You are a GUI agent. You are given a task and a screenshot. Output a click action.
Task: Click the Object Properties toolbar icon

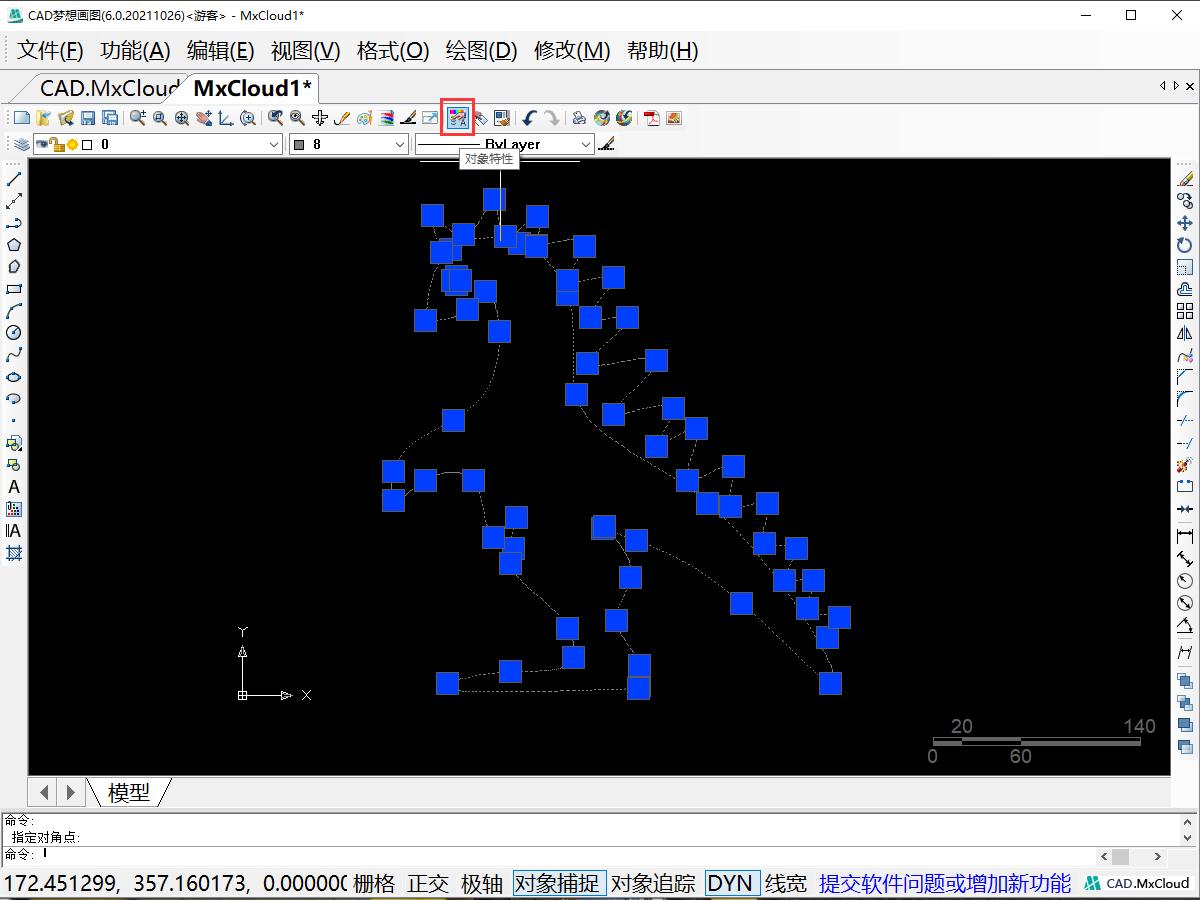pyautogui.click(x=458, y=118)
